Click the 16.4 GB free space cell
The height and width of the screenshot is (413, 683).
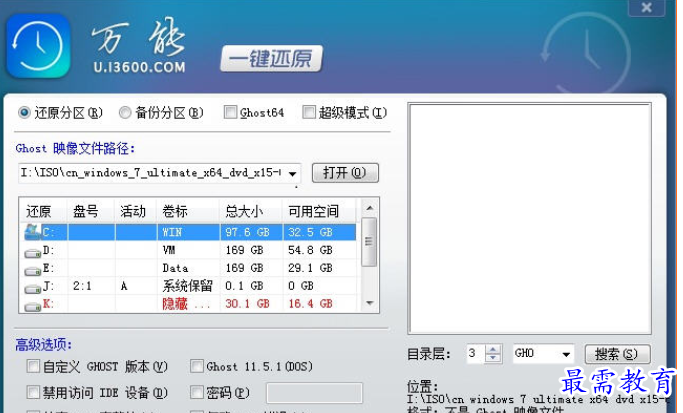(319, 304)
